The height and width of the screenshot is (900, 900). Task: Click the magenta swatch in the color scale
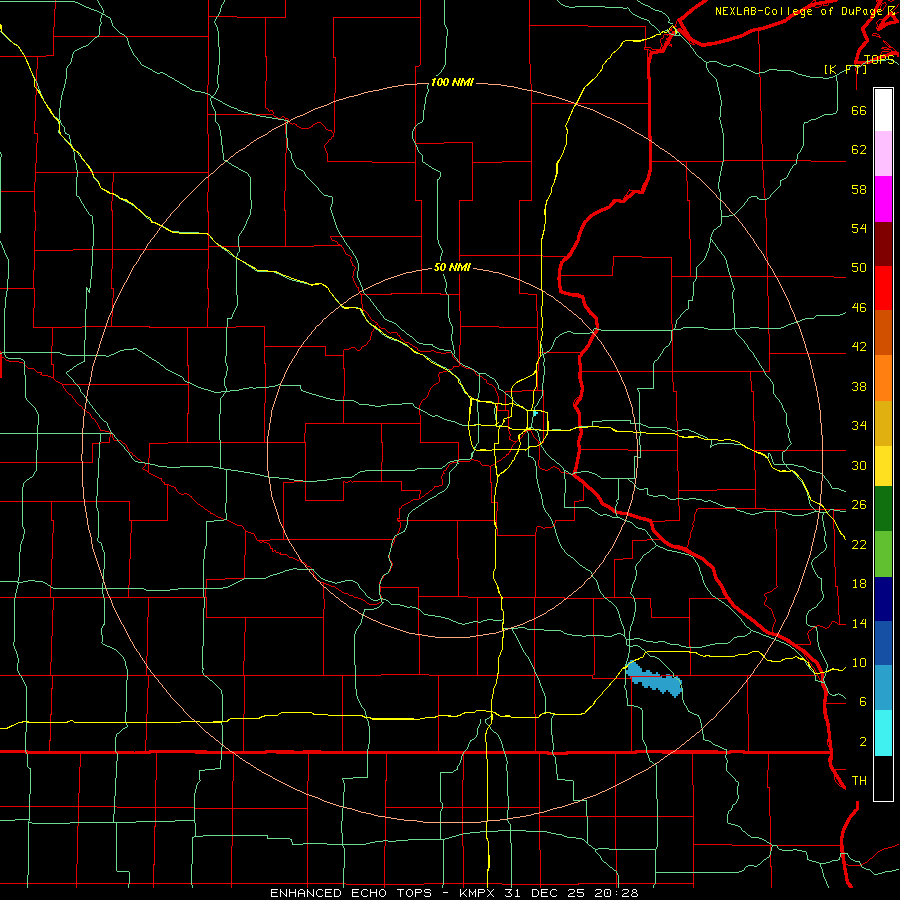883,199
